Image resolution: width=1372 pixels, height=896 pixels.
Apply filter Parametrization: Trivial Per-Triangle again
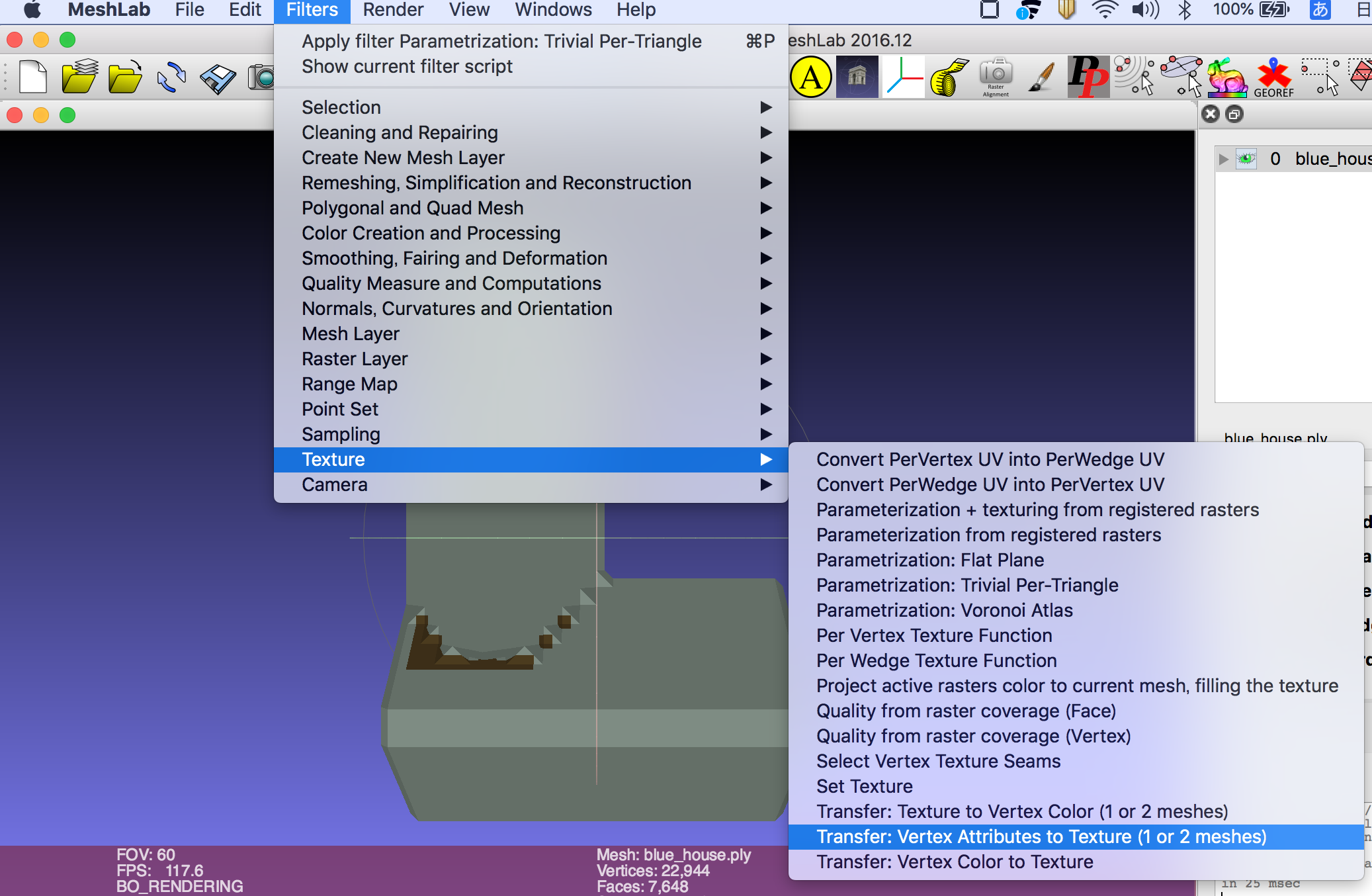531,41
